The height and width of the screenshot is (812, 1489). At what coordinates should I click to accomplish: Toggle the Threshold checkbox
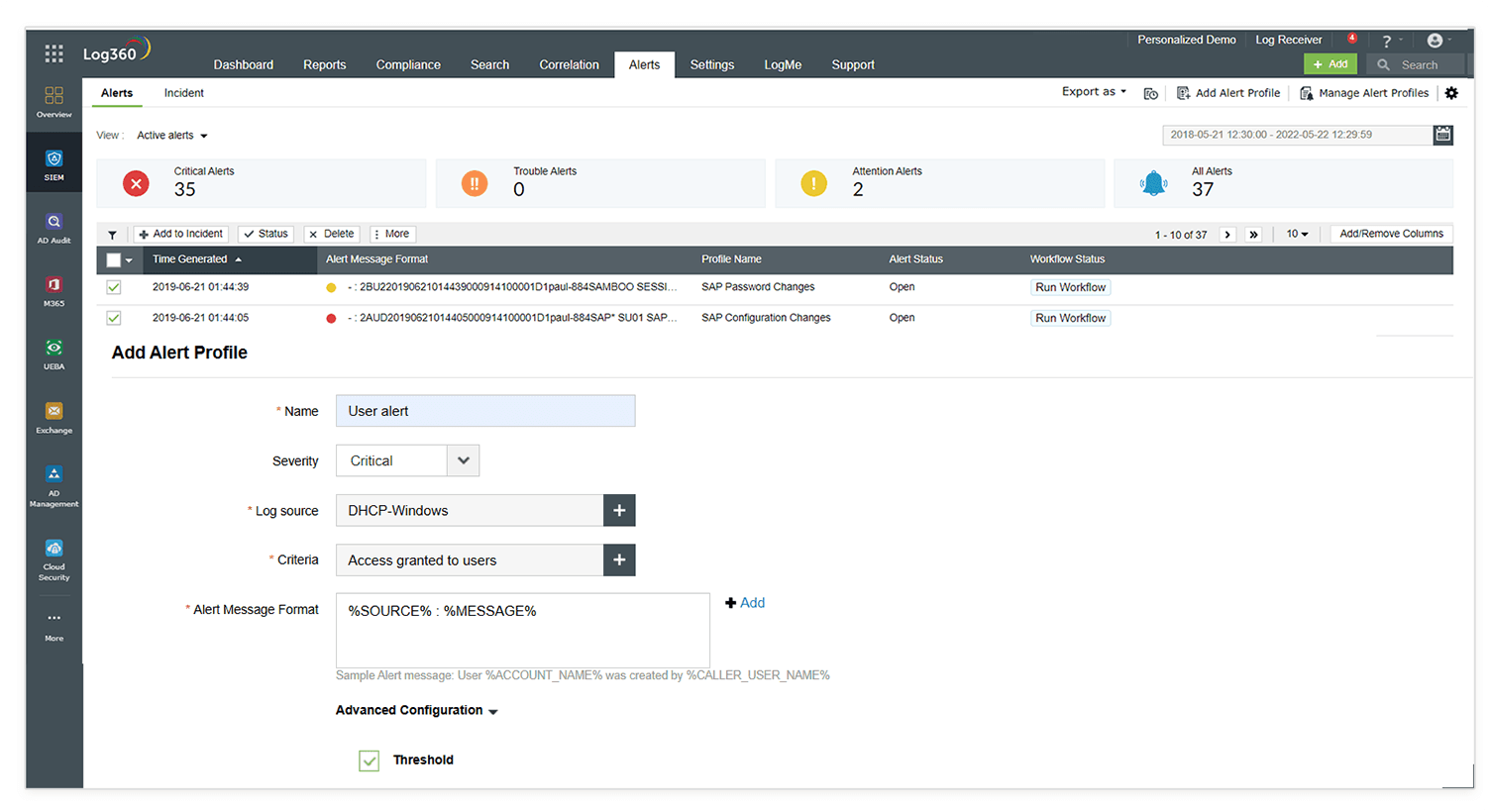pos(369,761)
